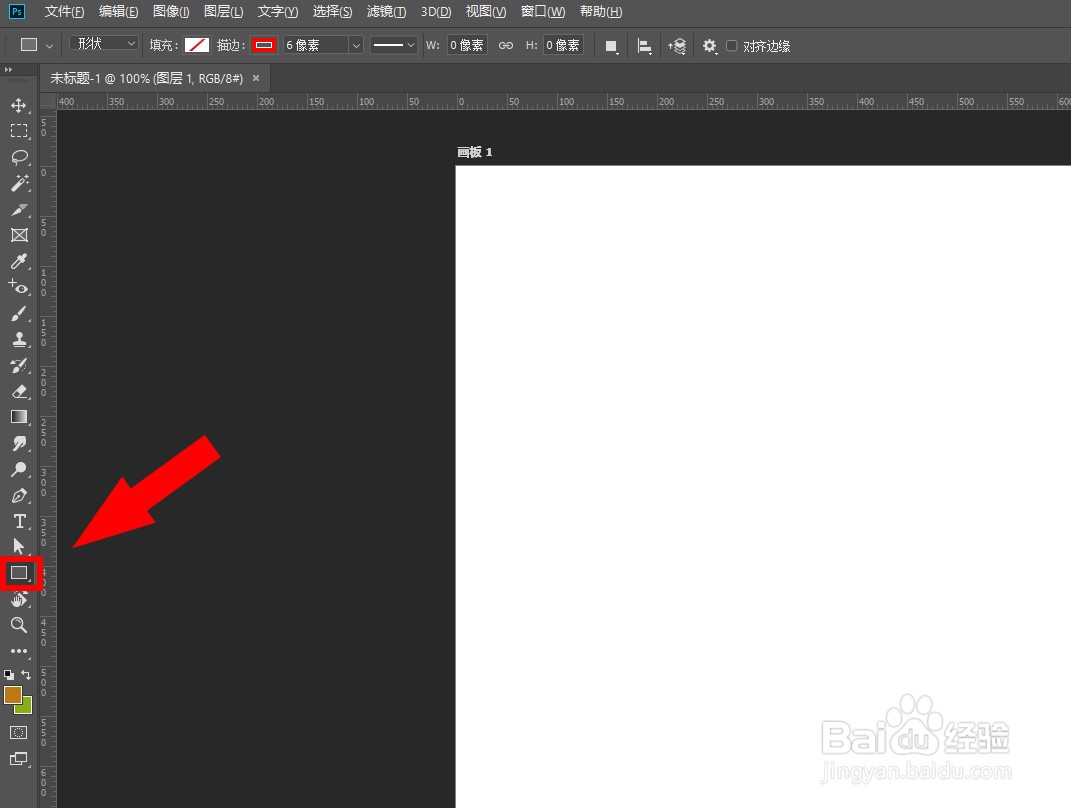Select the 画板 1 artboard label
Image resolution: width=1071 pixels, height=808 pixels.
point(475,152)
